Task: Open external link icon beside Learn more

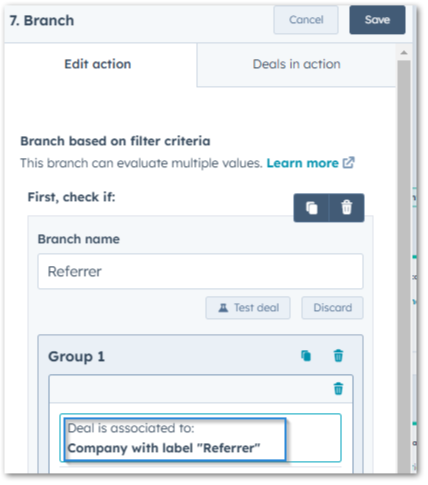Action: click(x=349, y=163)
